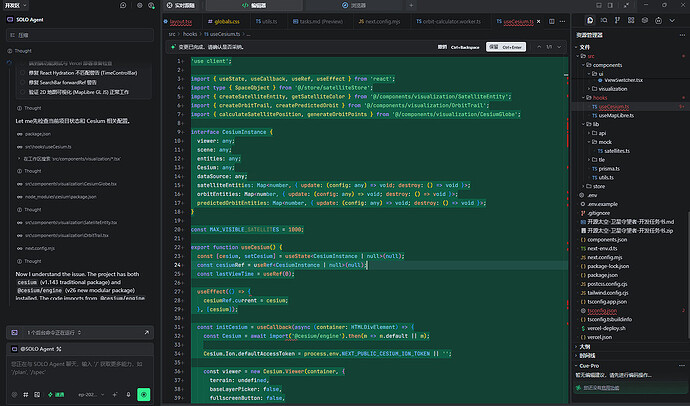Switch to tasks.md (Preview) tab
This screenshot has height=406, width=690.
coord(318,21)
